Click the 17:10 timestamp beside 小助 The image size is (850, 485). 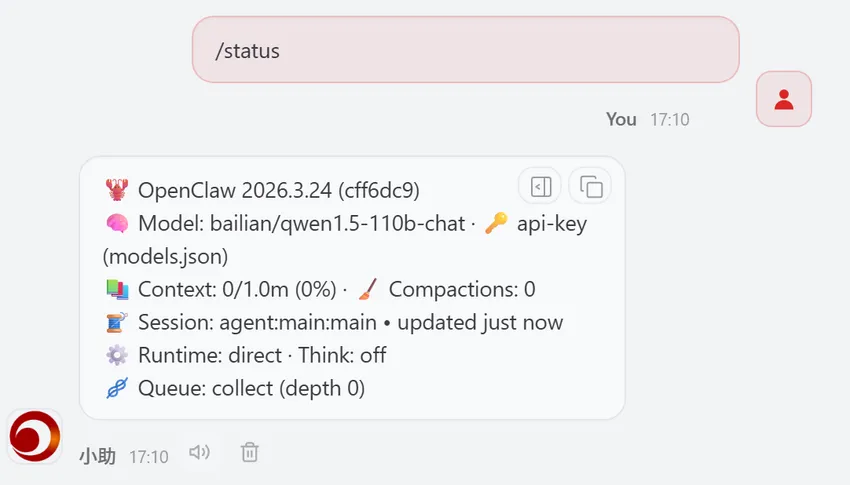click(x=149, y=457)
